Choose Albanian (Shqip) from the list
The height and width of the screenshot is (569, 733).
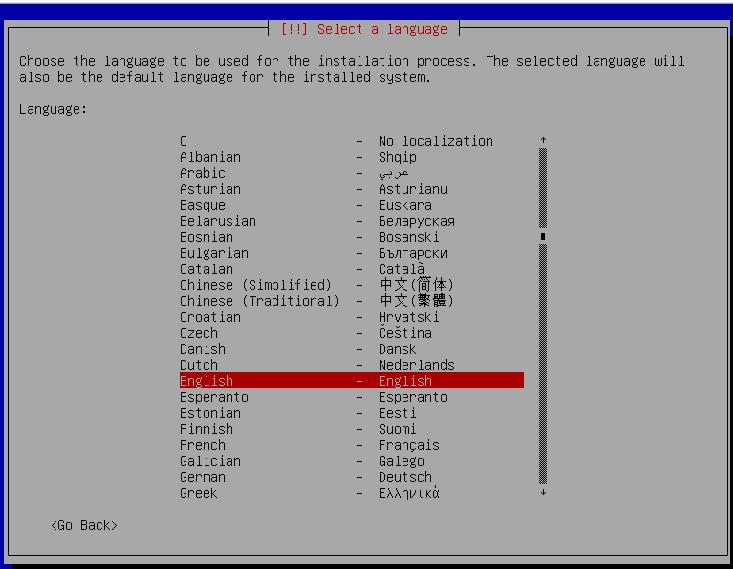[352, 157]
